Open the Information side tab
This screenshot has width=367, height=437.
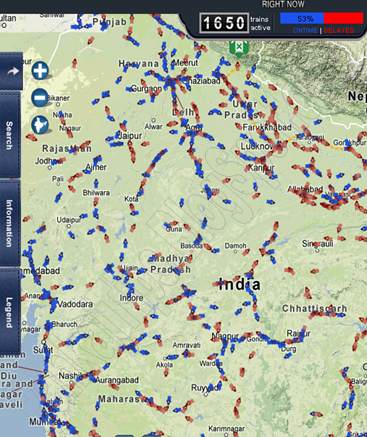(x=9, y=223)
